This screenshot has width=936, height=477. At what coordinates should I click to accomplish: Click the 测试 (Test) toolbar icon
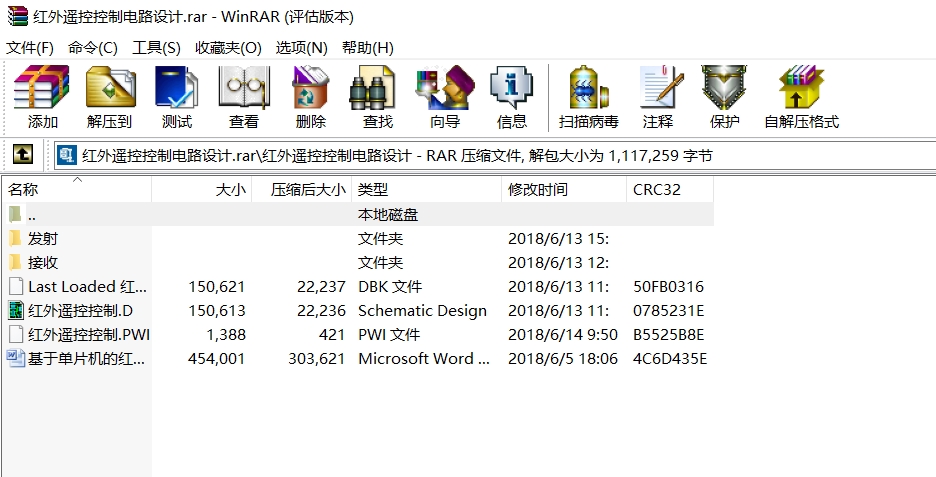[177, 87]
